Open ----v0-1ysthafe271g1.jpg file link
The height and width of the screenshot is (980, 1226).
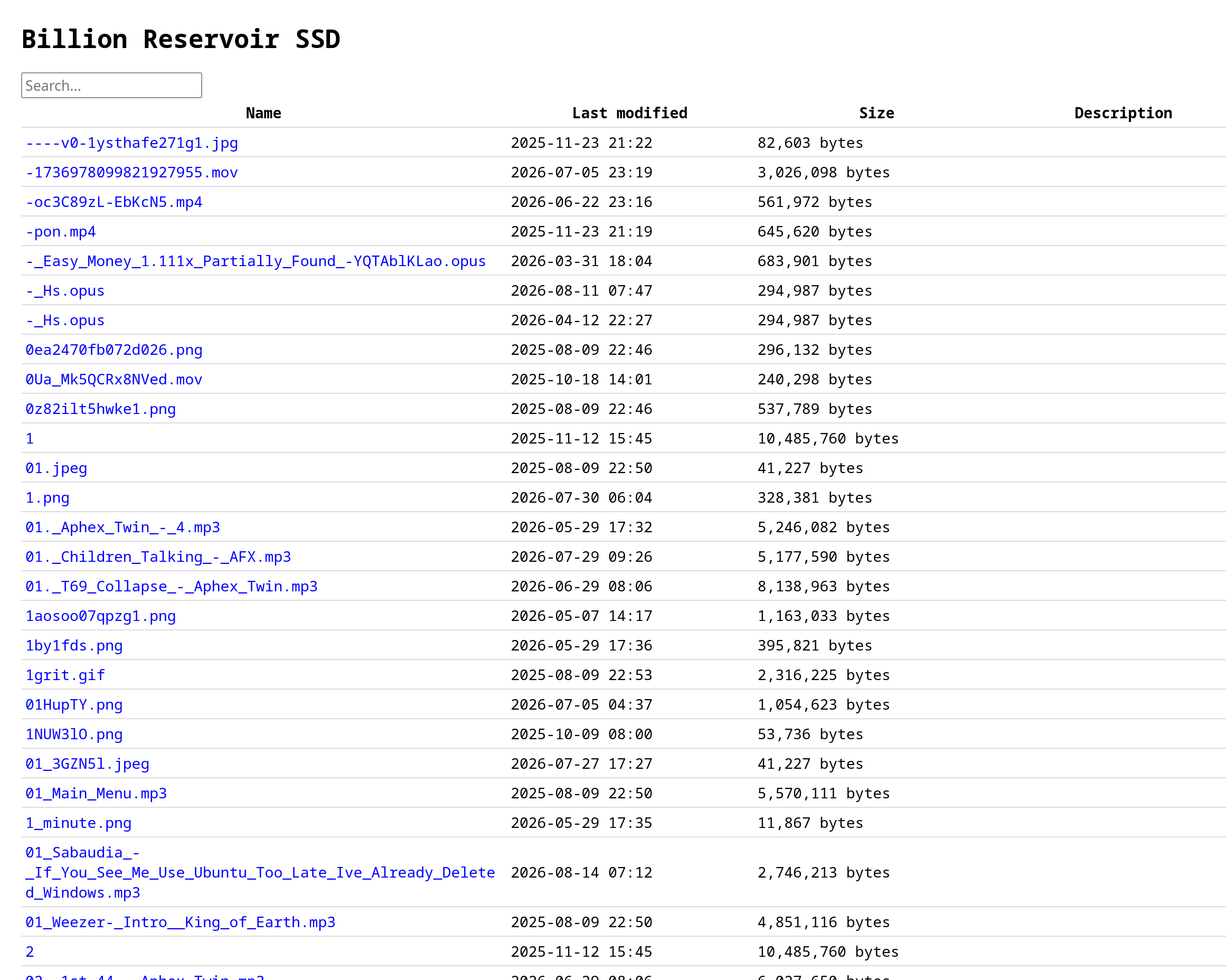click(x=131, y=143)
